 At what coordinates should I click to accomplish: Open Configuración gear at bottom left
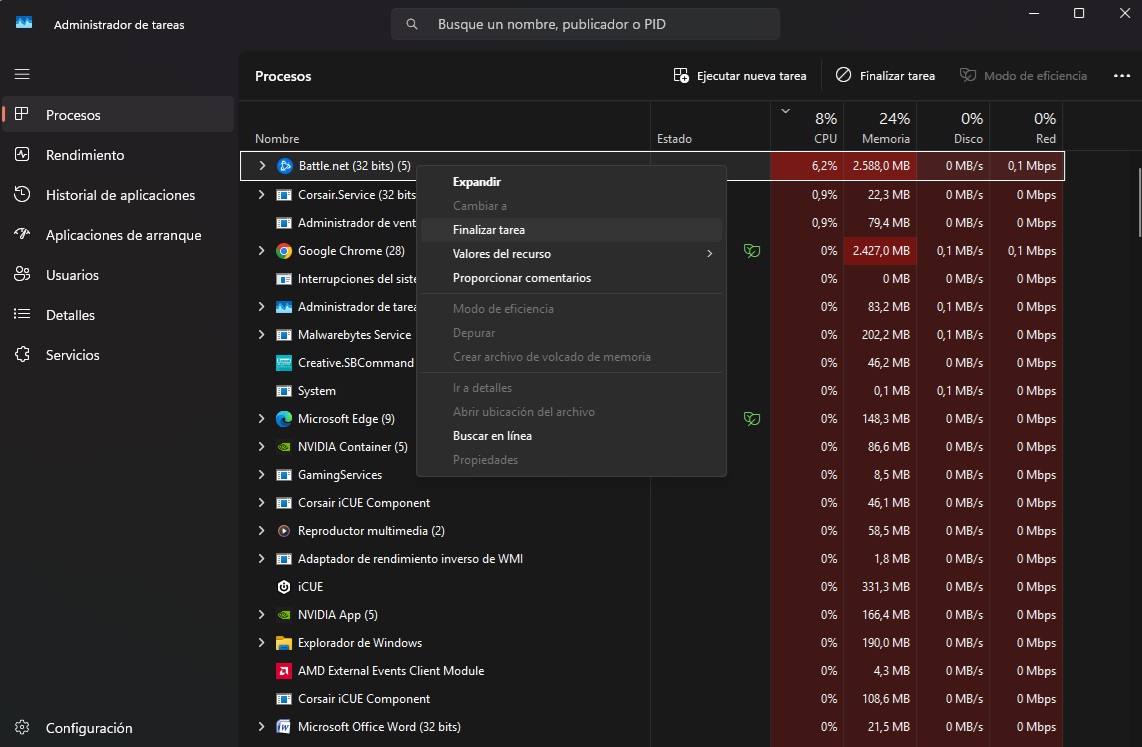23,728
